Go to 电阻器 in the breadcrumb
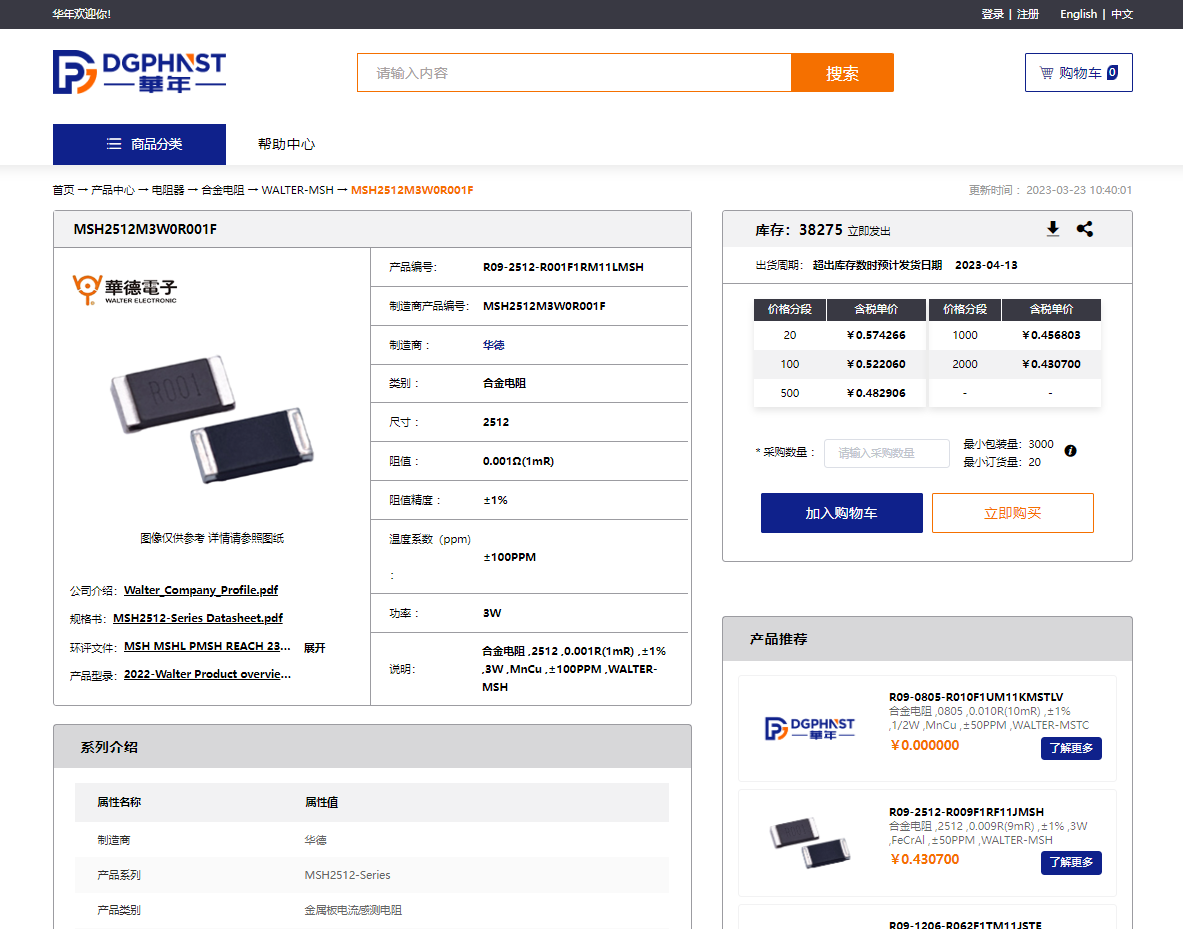Viewport: 1183px width, 929px height. coord(167,190)
